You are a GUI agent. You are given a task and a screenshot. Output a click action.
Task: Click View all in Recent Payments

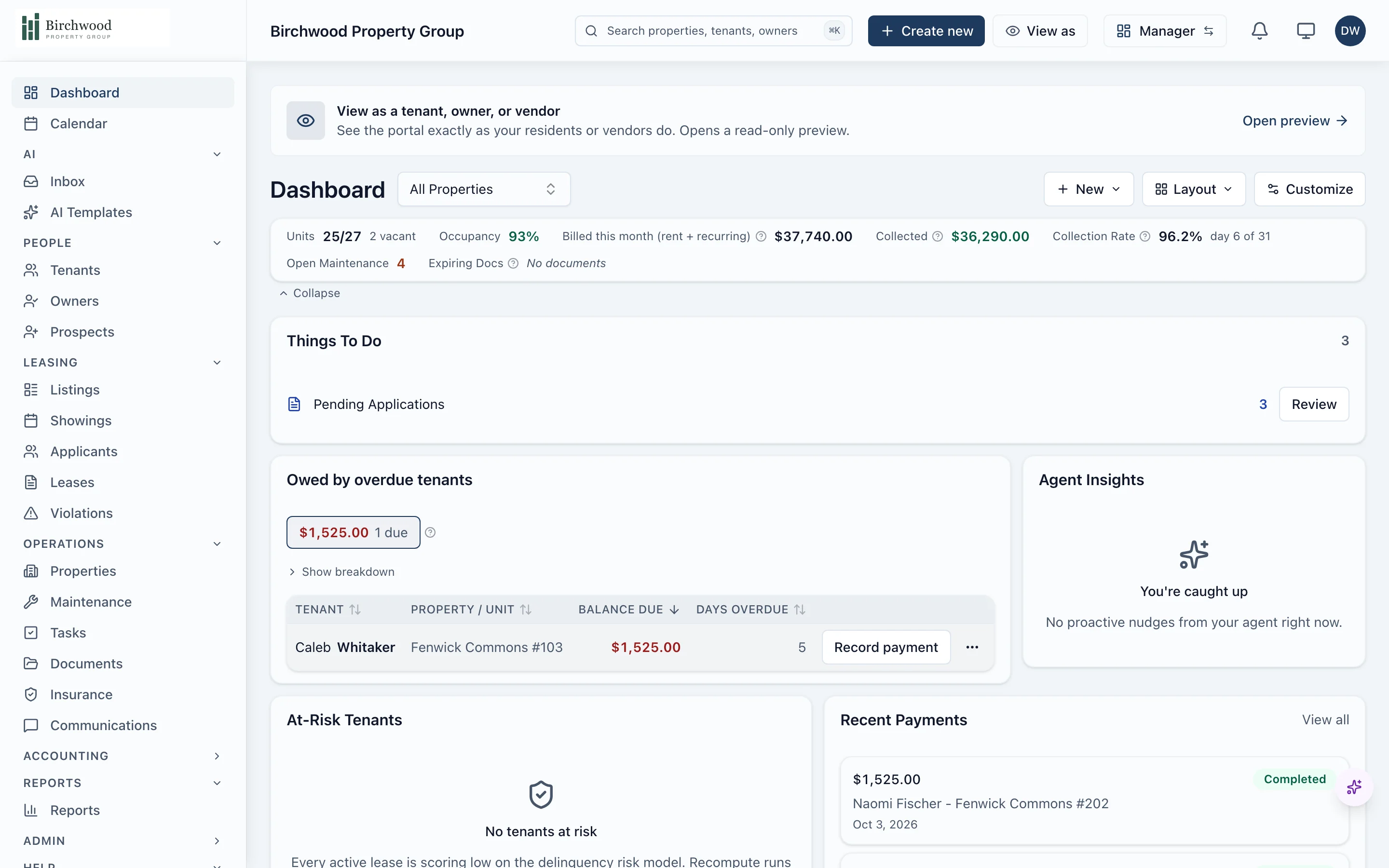1325,720
